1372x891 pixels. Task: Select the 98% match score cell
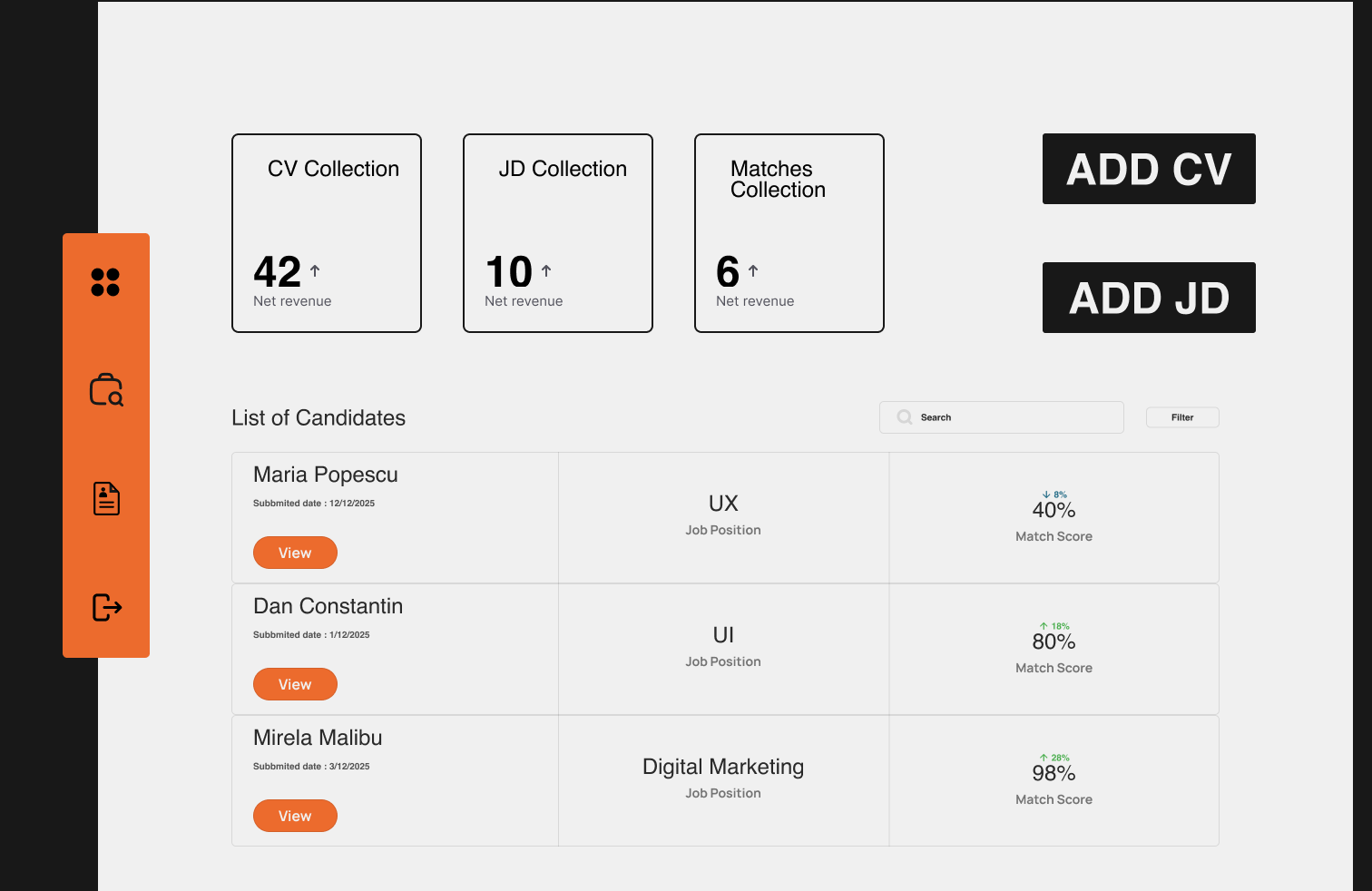[x=1054, y=781]
